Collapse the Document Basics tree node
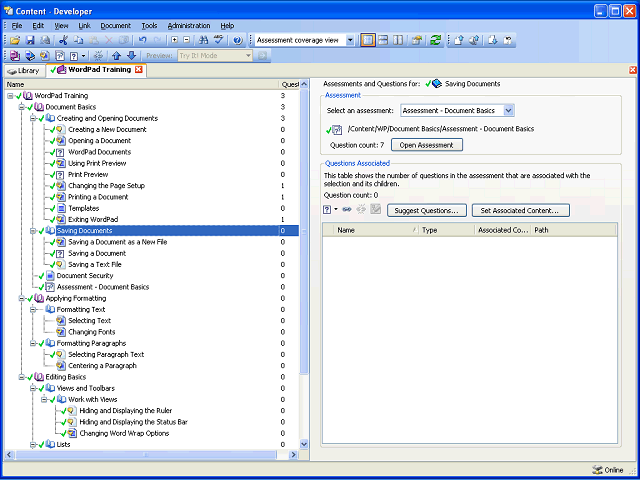Image resolution: width=640 pixels, height=480 pixels. [x=22, y=107]
